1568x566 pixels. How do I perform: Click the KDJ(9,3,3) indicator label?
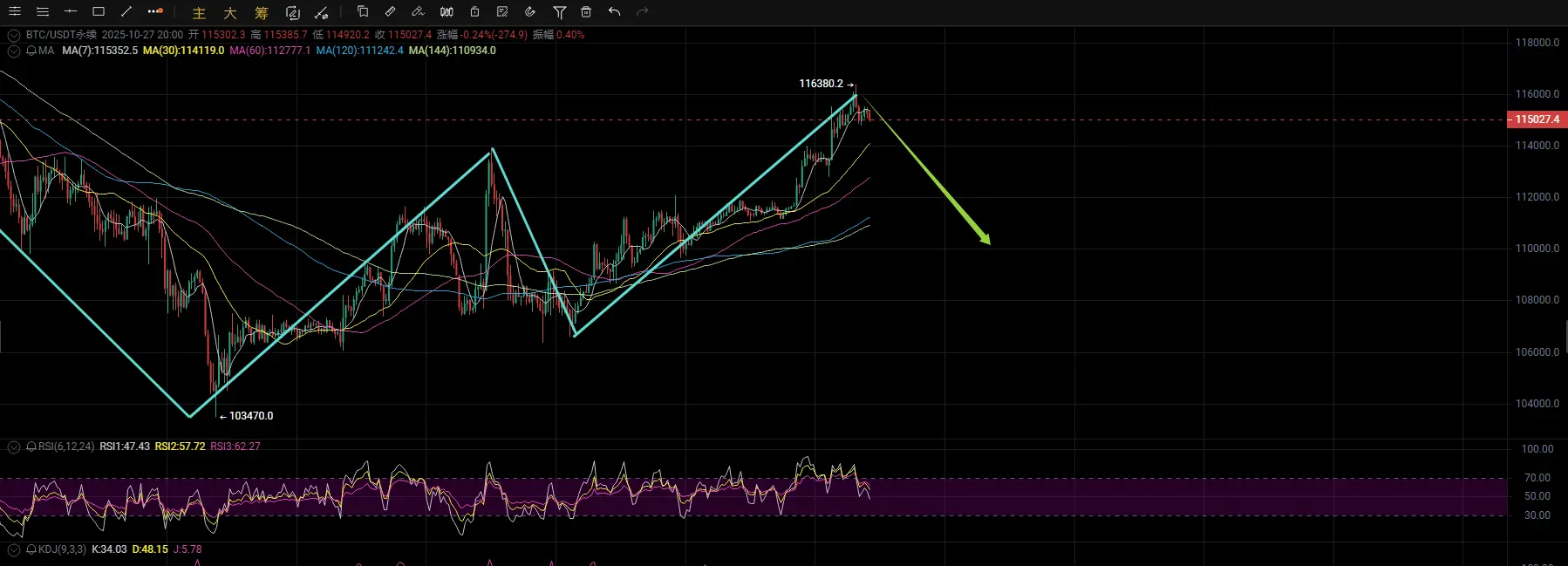62,549
